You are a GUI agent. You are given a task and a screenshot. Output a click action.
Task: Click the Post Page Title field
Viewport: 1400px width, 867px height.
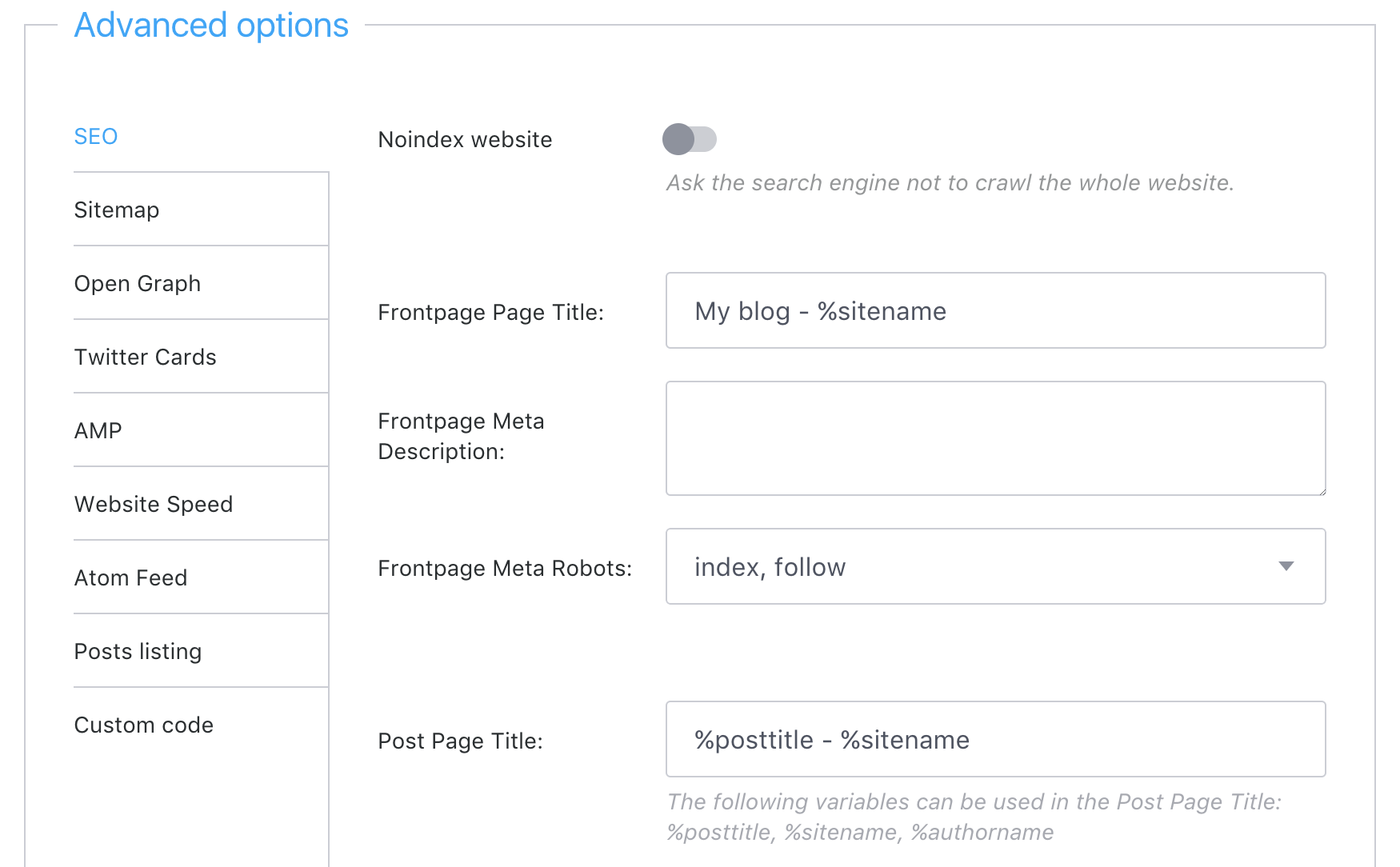[x=995, y=739]
